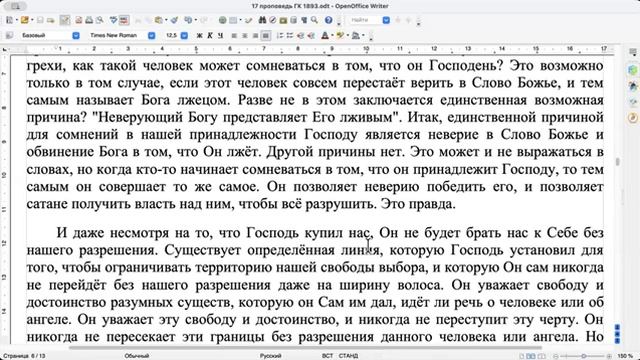The height and width of the screenshot is (360, 640).
Task: Toggle AutoSpellcheck icon
Action: (124, 20)
